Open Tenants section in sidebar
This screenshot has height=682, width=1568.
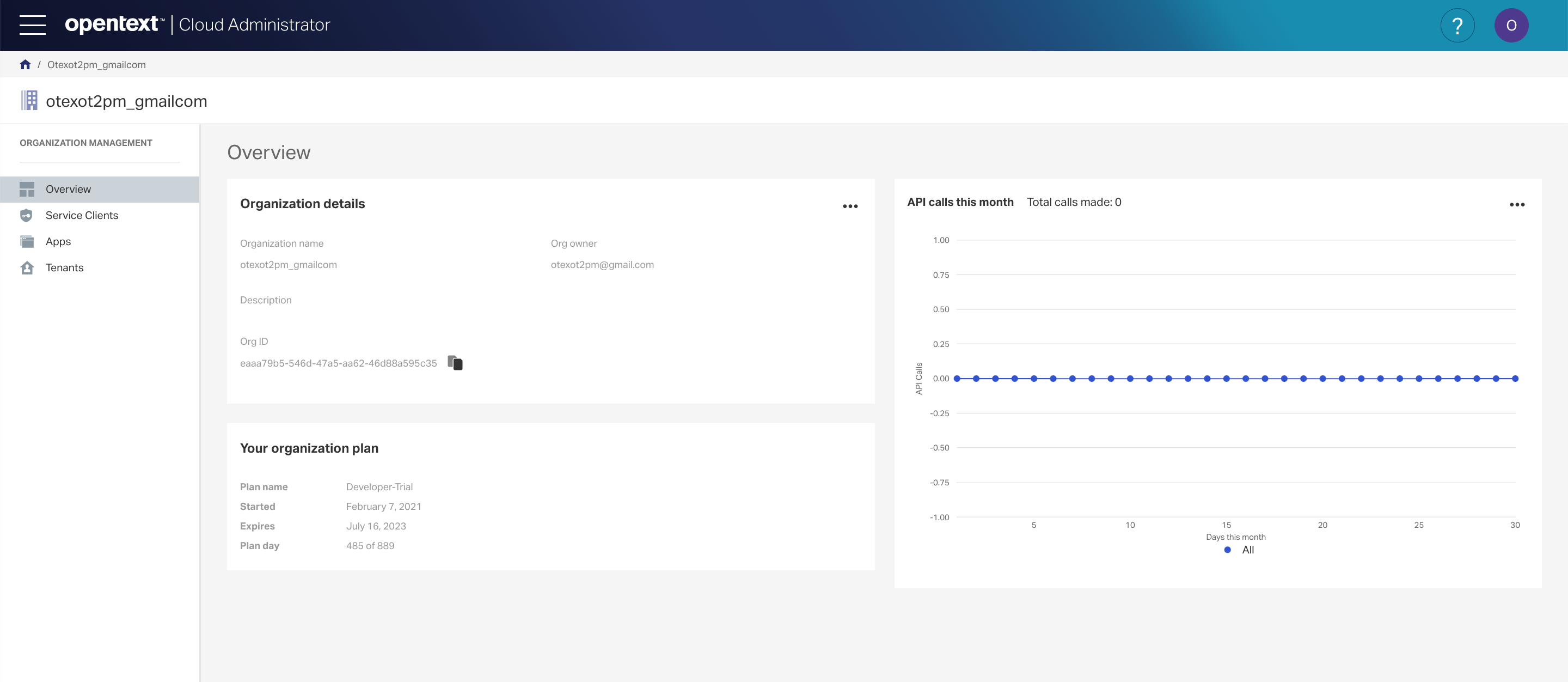(100, 268)
